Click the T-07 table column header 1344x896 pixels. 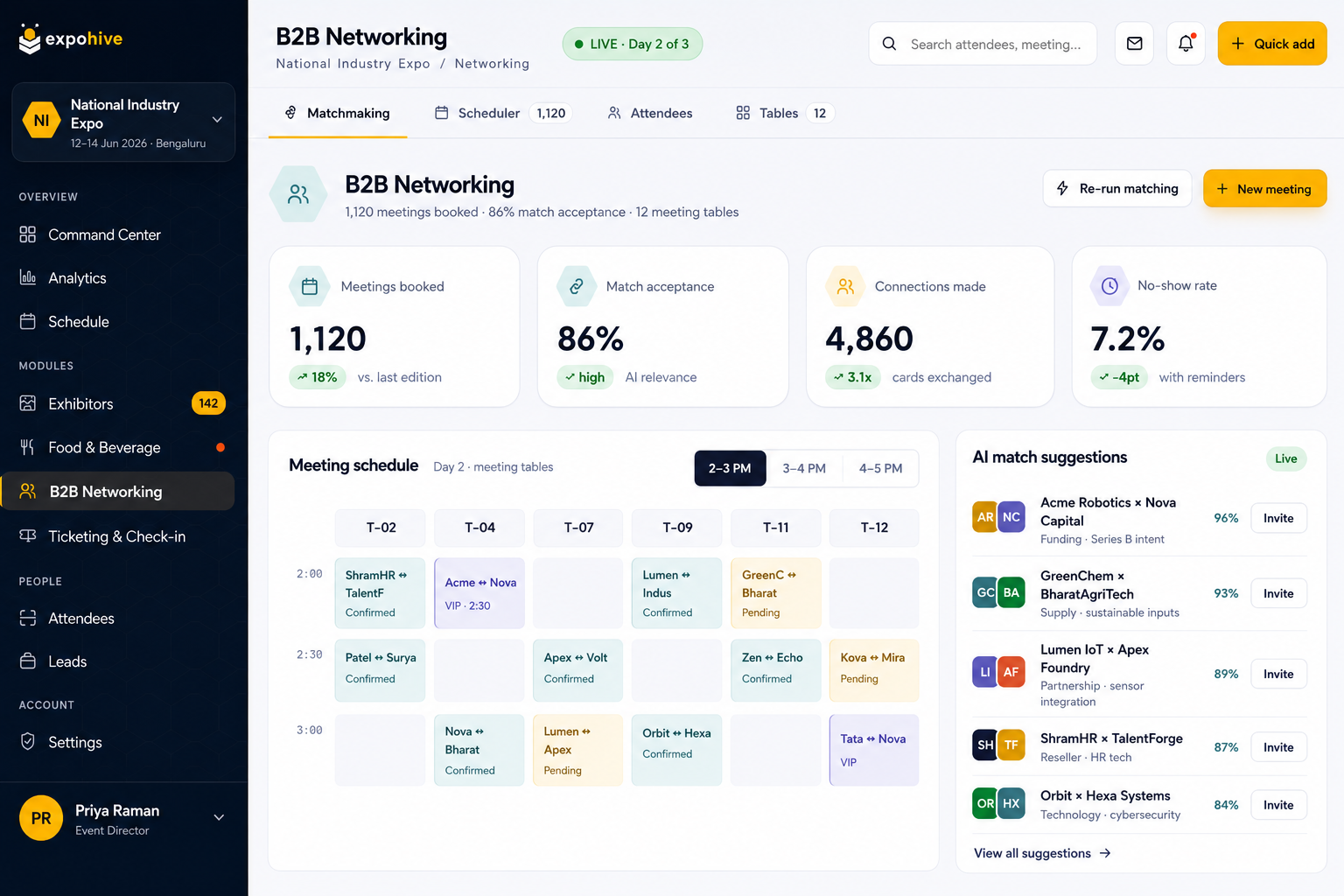tap(578, 528)
